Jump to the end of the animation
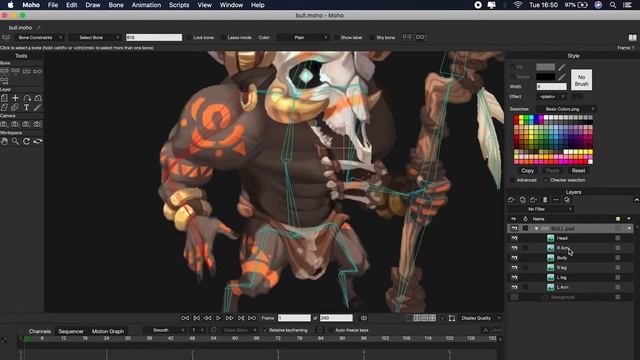This screenshot has height=360, width=640. [x=252, y=318]
